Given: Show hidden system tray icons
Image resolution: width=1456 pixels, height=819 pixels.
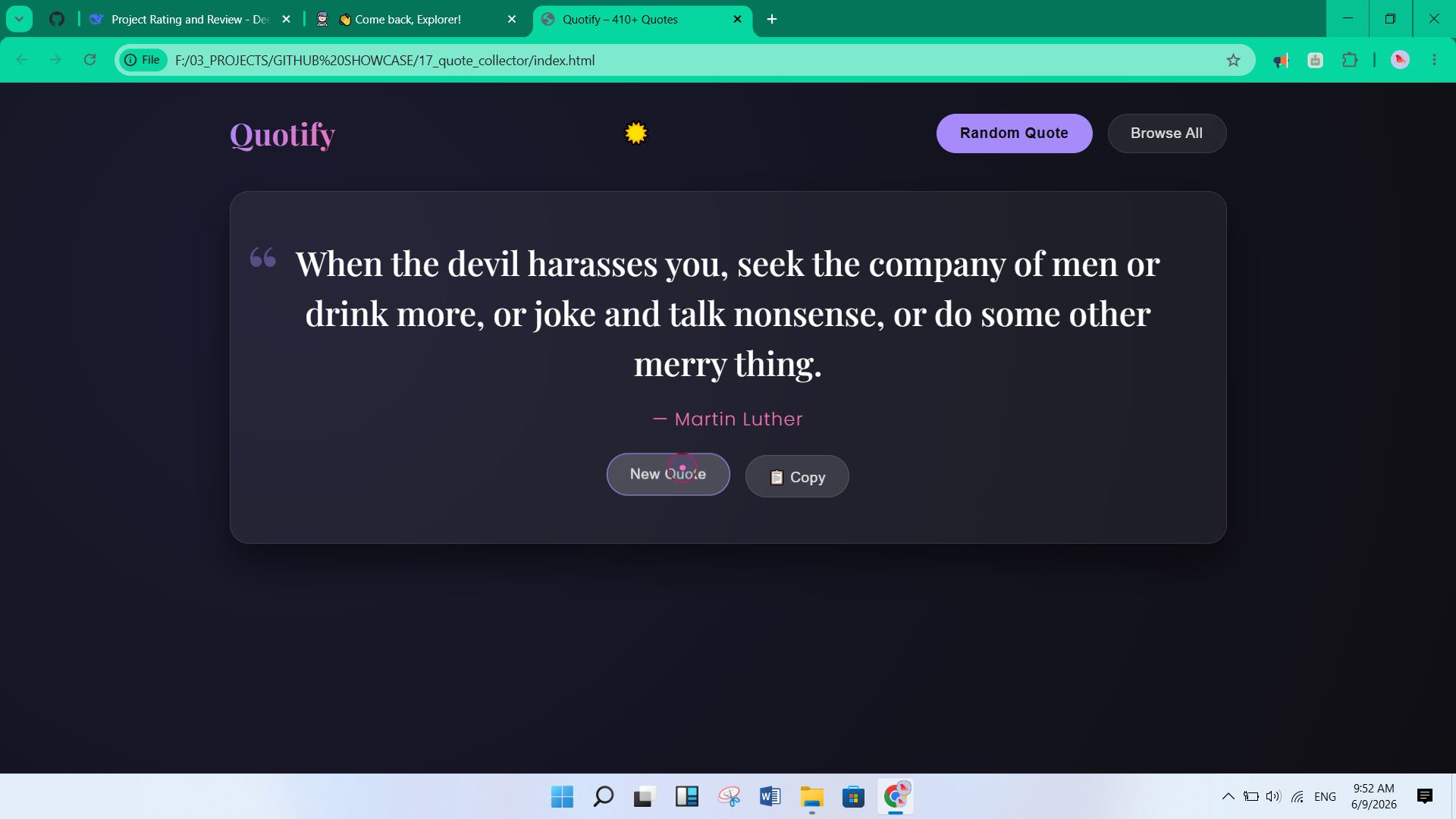Looking at the screenshot, I should (1228, 796).
